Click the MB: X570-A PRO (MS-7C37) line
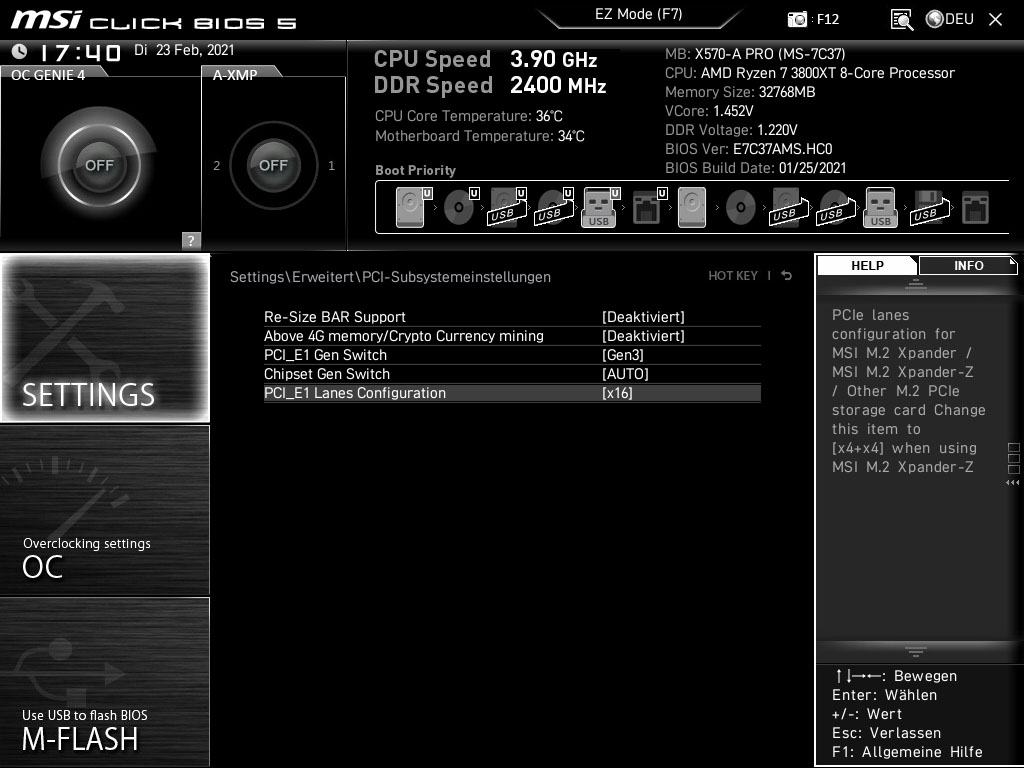1024x768 pixels. (x=755, y=54)
